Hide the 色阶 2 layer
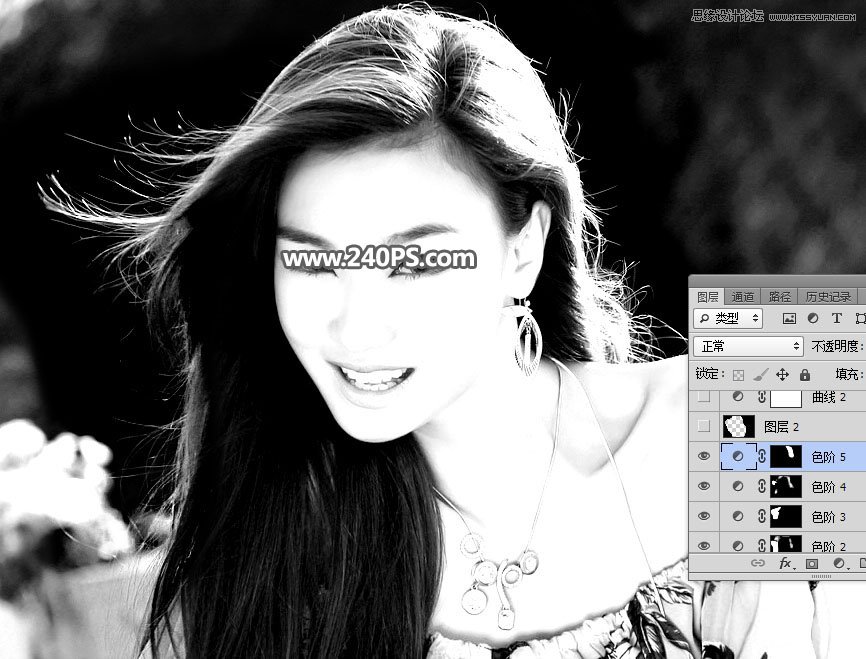This screenshot has width=866, height=659. pos(704,545)
